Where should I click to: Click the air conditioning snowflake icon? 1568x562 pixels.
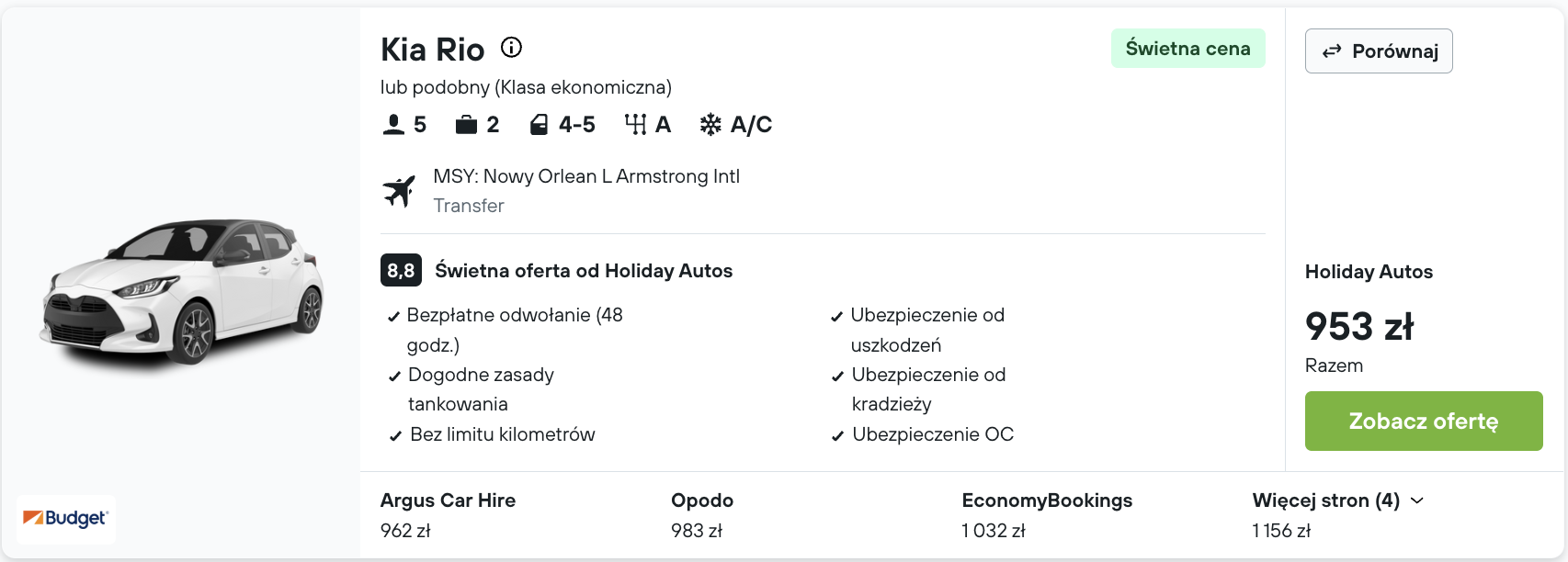pyautogui.click(x=710, y=124)
